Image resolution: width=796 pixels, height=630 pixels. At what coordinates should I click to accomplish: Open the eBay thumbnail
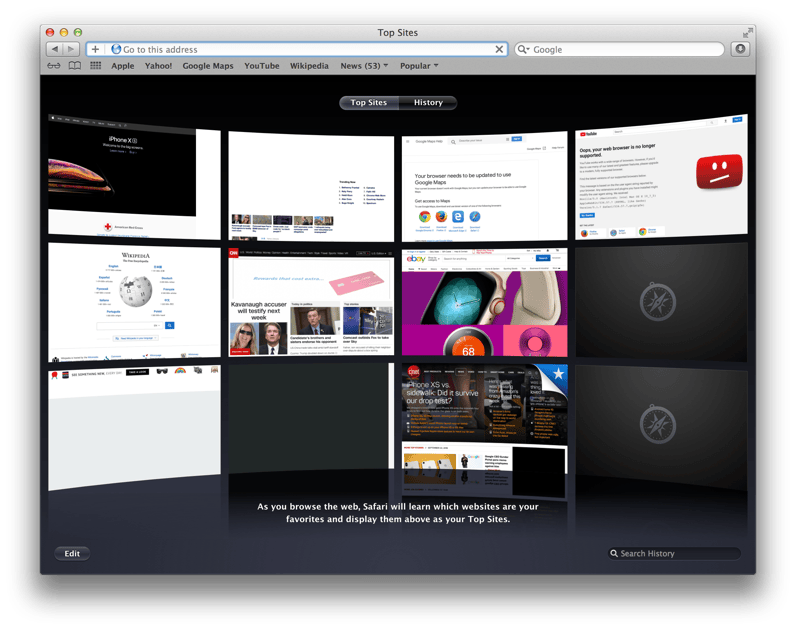(484, 302)
